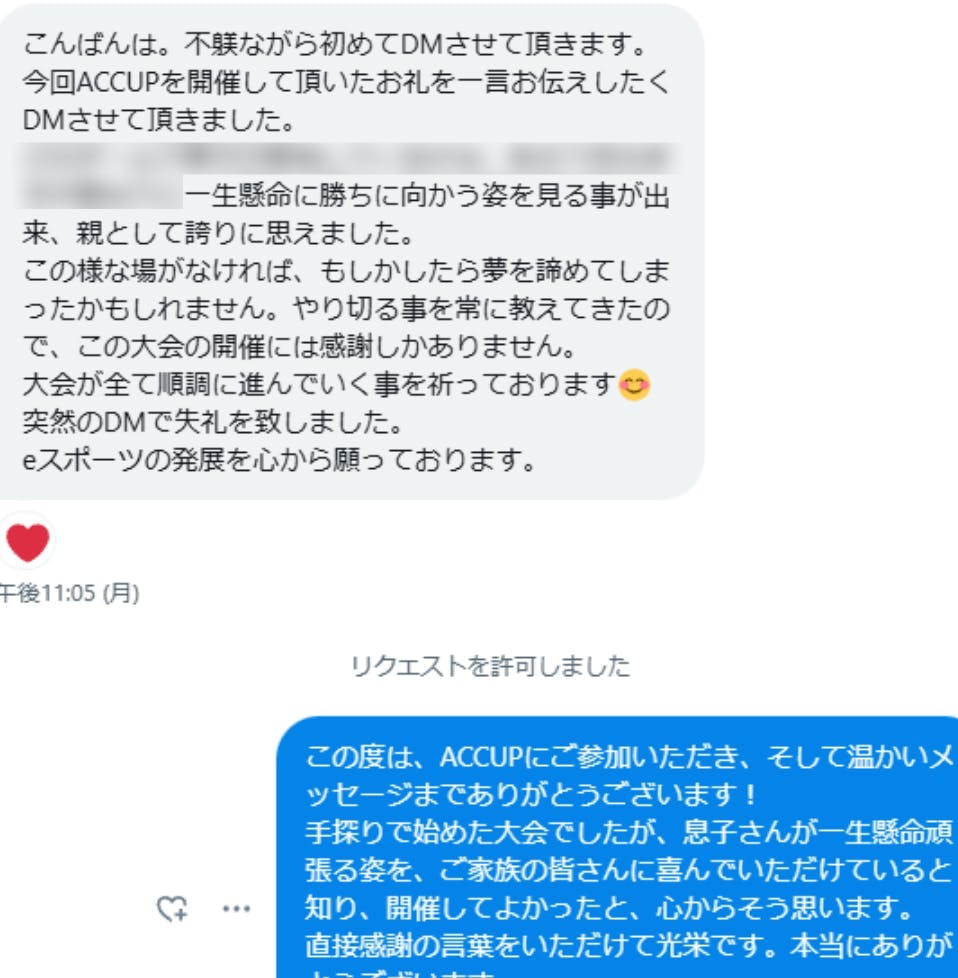Click blue bubble line この度は、ACCUPにご参加

(630, 757)
